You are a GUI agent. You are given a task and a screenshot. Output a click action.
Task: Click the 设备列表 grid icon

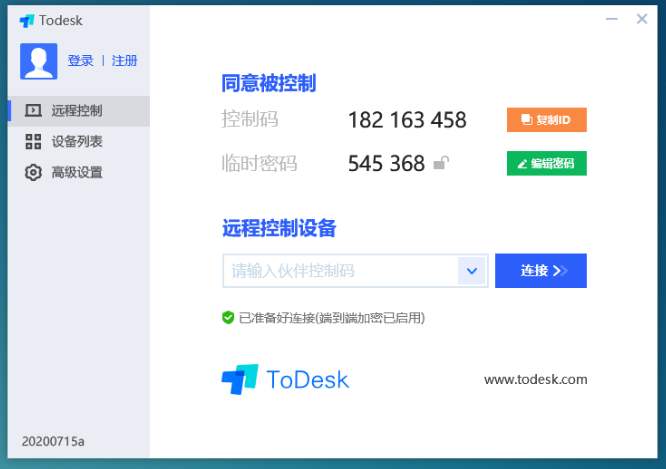point(33,141)
